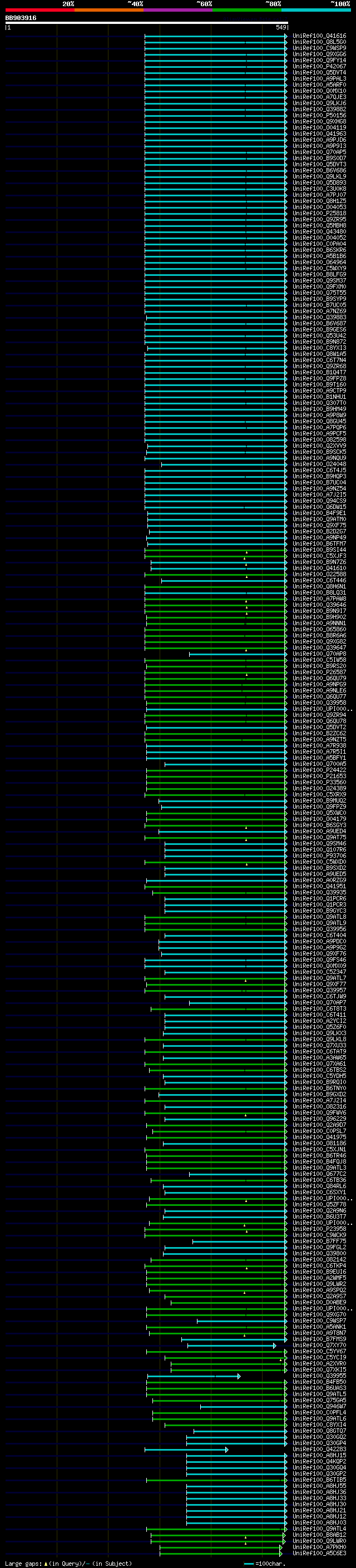Viewport: 356px width, 1568px height.
Task: Click the UniRef100_B6V686 label
Action: [x=319, y=170]
